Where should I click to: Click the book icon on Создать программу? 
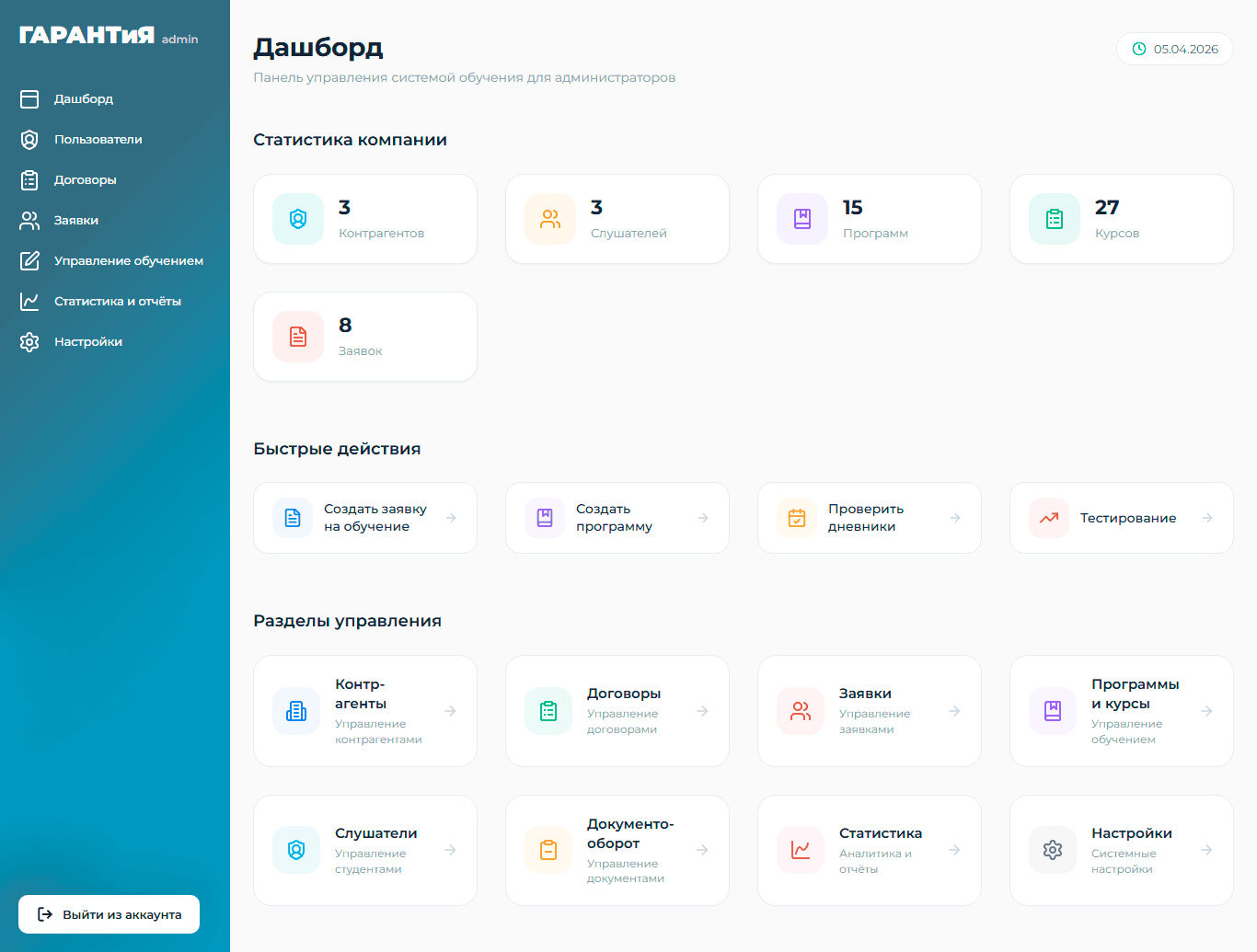[545, 518]
